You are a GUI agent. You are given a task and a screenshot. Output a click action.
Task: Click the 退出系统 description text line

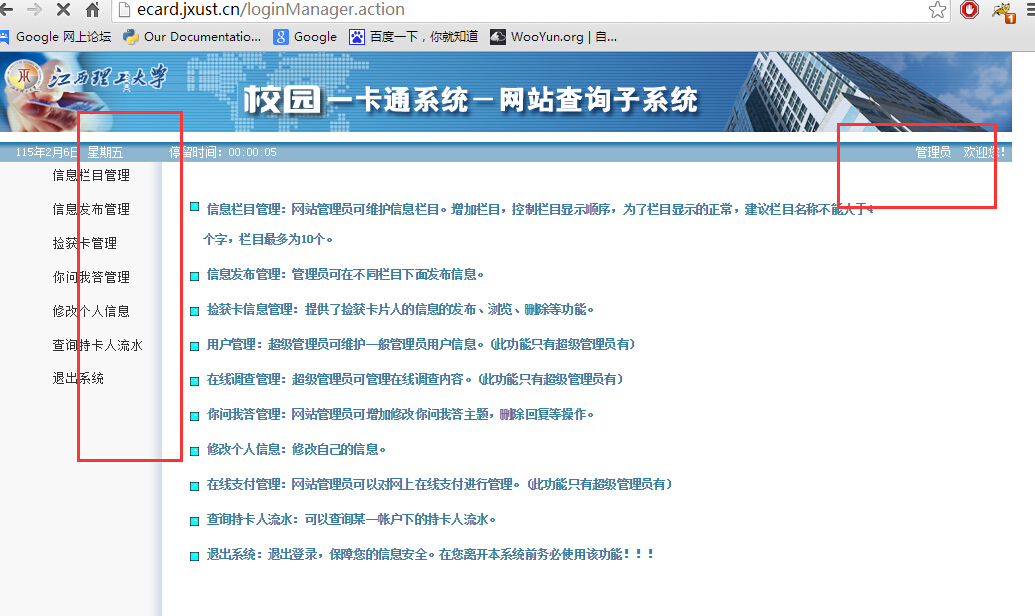(430, 555)
